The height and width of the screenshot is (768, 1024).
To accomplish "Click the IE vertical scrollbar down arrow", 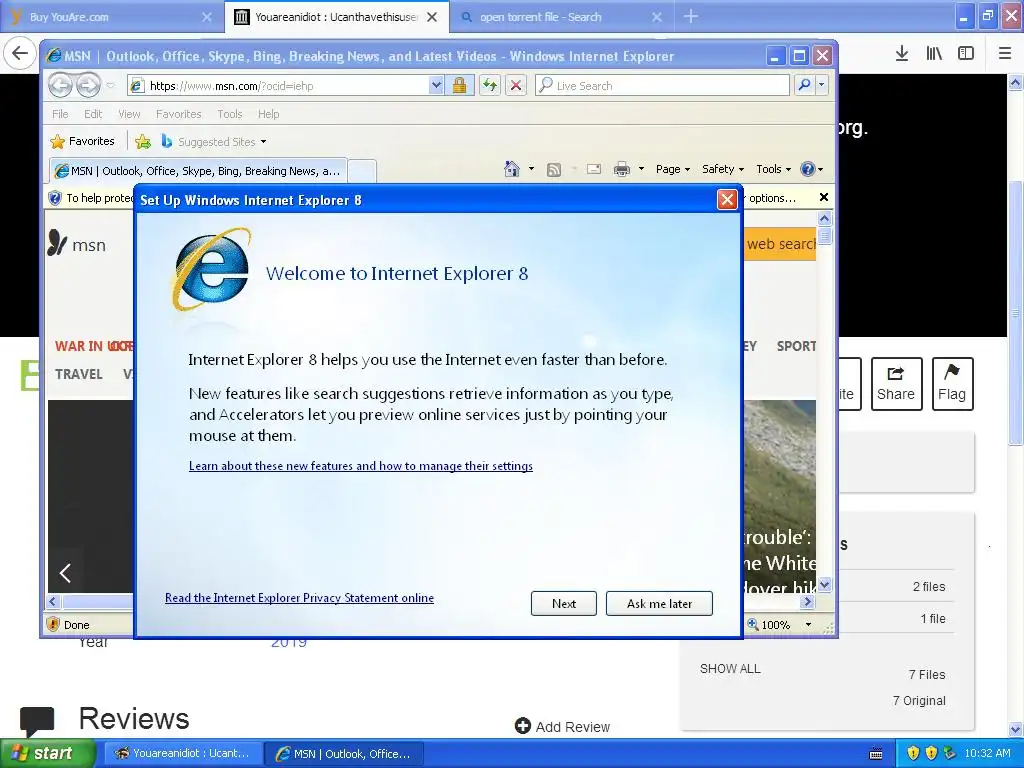I will pos(825,584).
